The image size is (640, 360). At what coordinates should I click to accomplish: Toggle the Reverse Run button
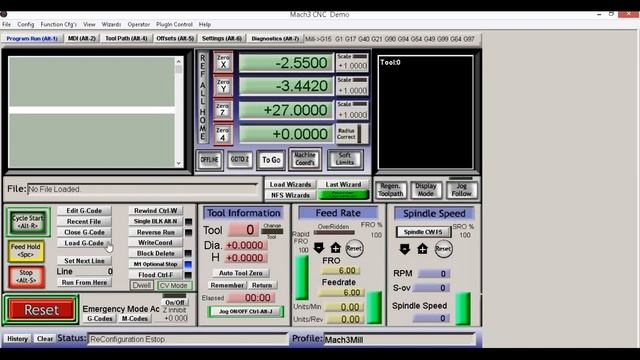156,232
